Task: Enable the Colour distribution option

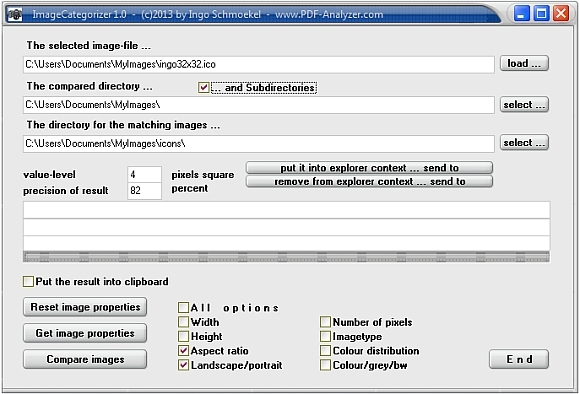Action: pyautogui.click(x=325, y=351)
